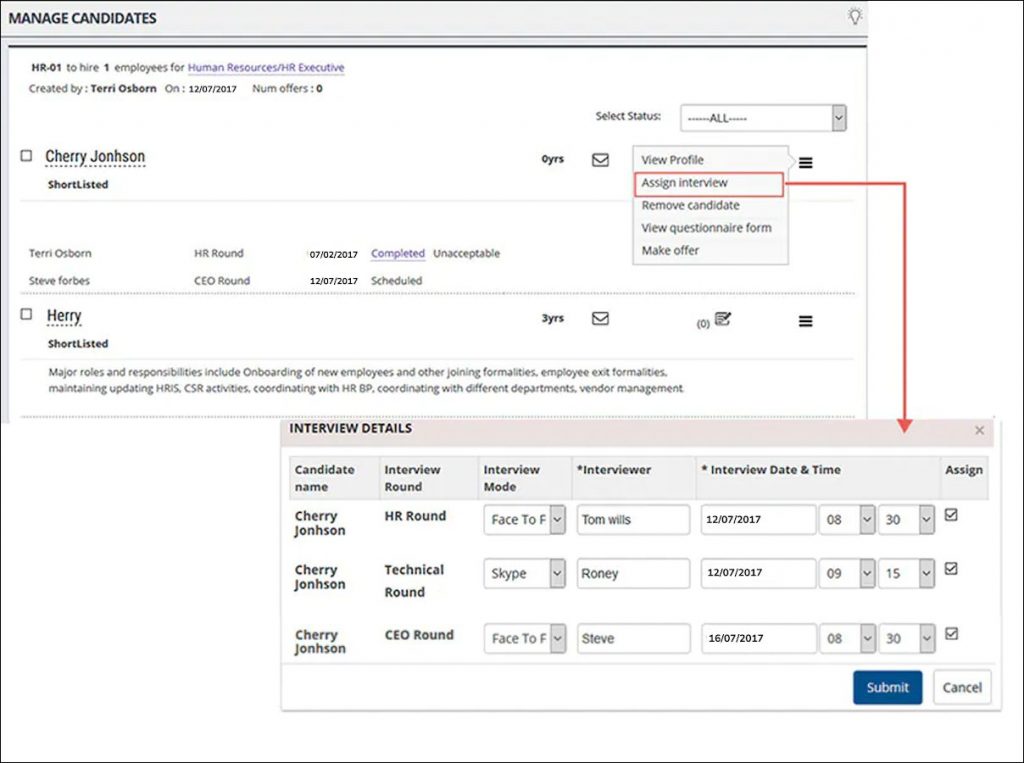Tick the checkbox beside Cherry Johnson

click(26, 155)
